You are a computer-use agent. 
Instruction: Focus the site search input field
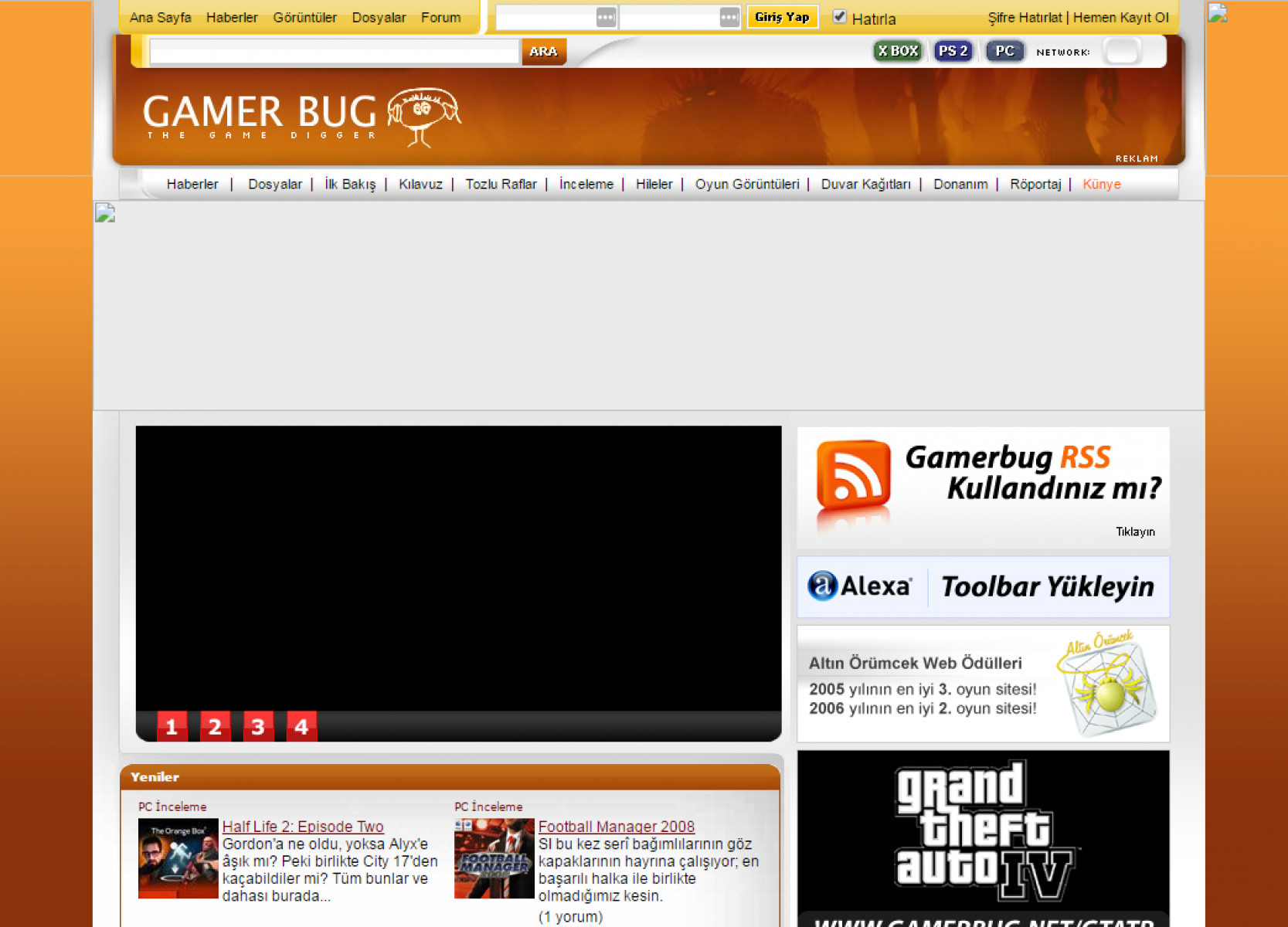[334, 52]
